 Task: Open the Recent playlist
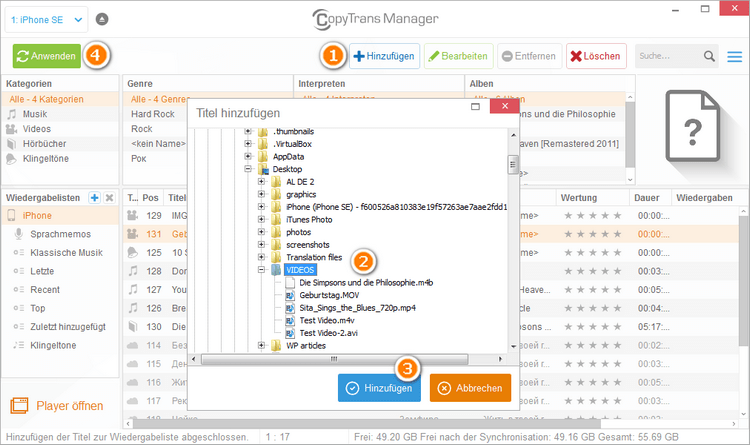point(60,289)
